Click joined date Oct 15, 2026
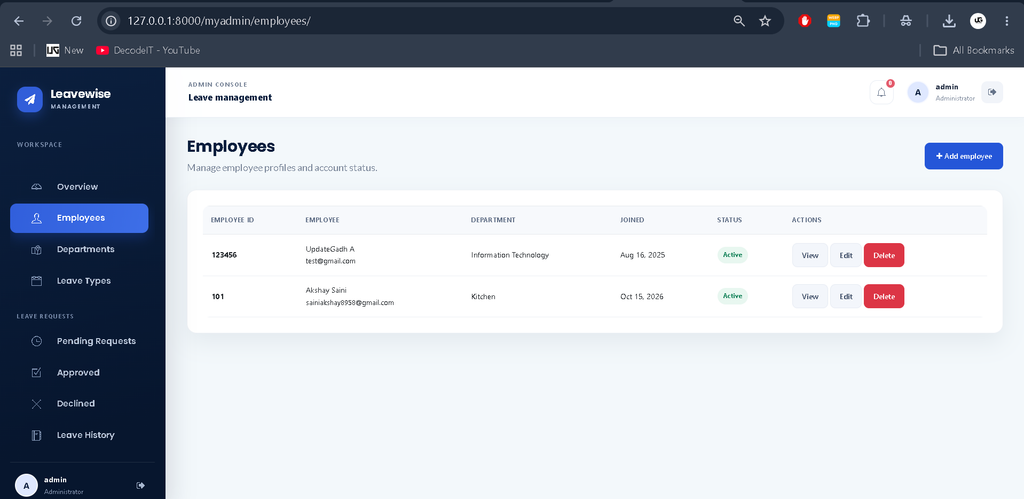The image size is (1024, 499). tap(642, 297)
